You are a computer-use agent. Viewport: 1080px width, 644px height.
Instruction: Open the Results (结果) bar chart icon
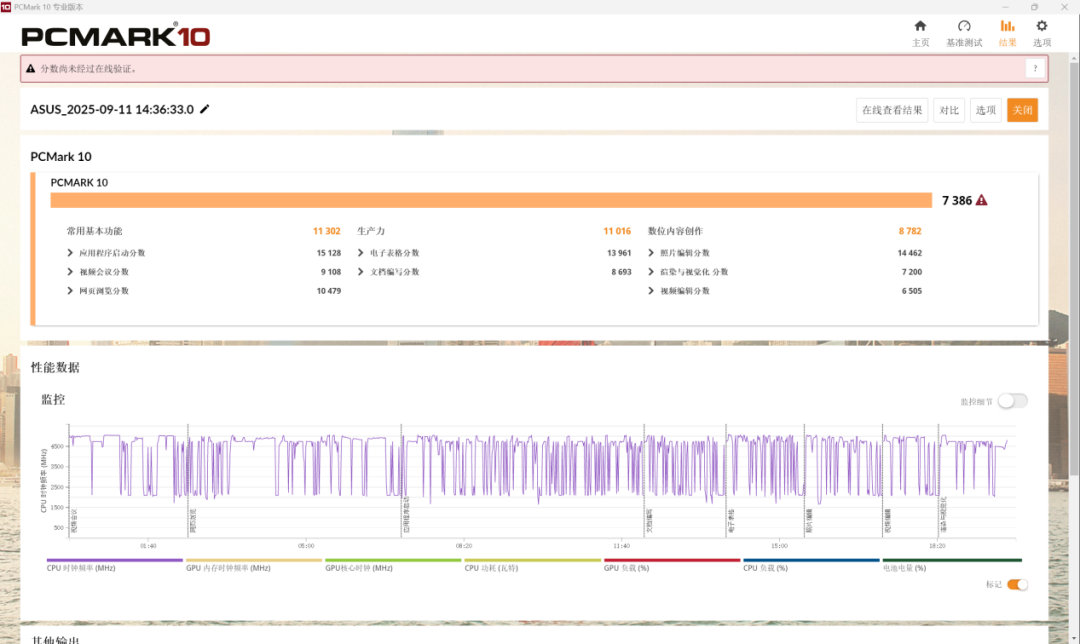(1008, 26)
